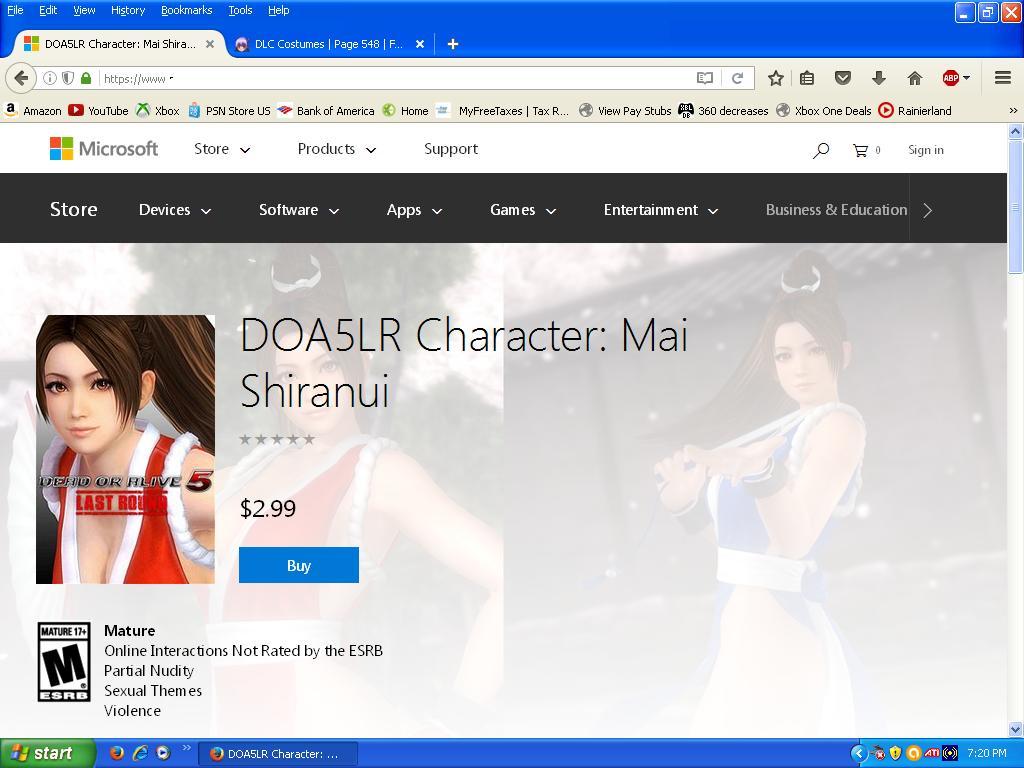Open PSN Store US bookmark

tap(229, 110)
